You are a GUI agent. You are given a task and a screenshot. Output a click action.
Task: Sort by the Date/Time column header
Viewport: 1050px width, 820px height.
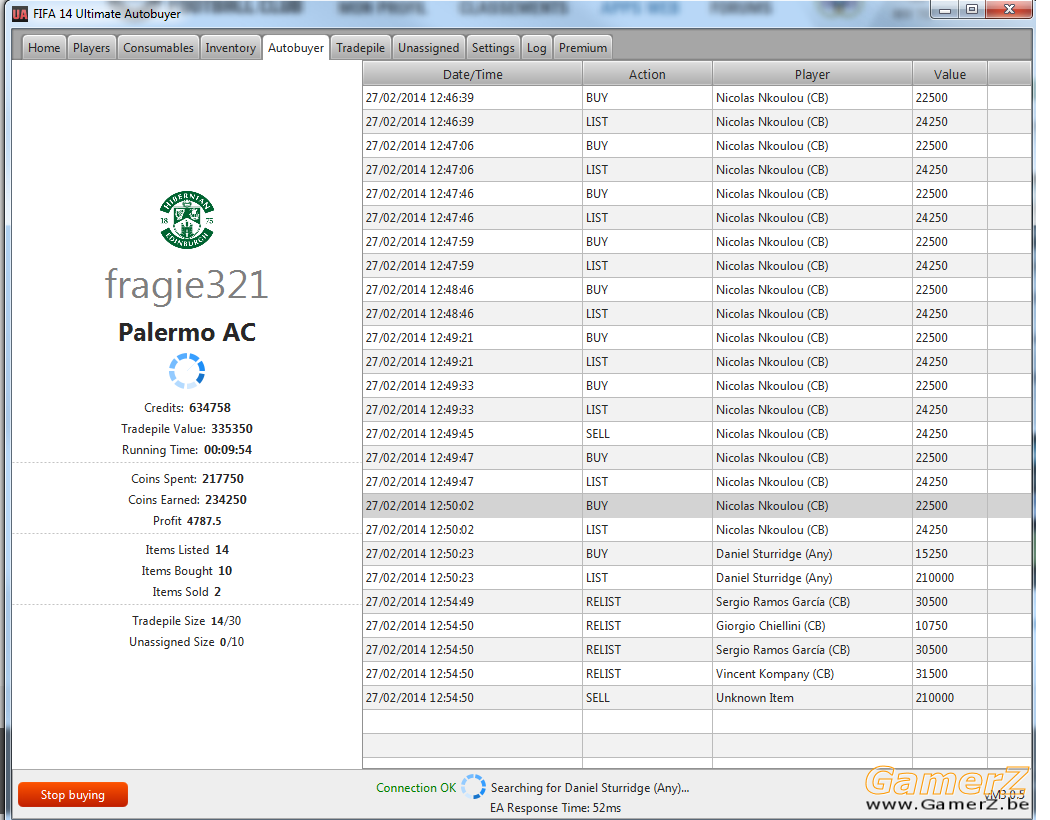[473, 74]
